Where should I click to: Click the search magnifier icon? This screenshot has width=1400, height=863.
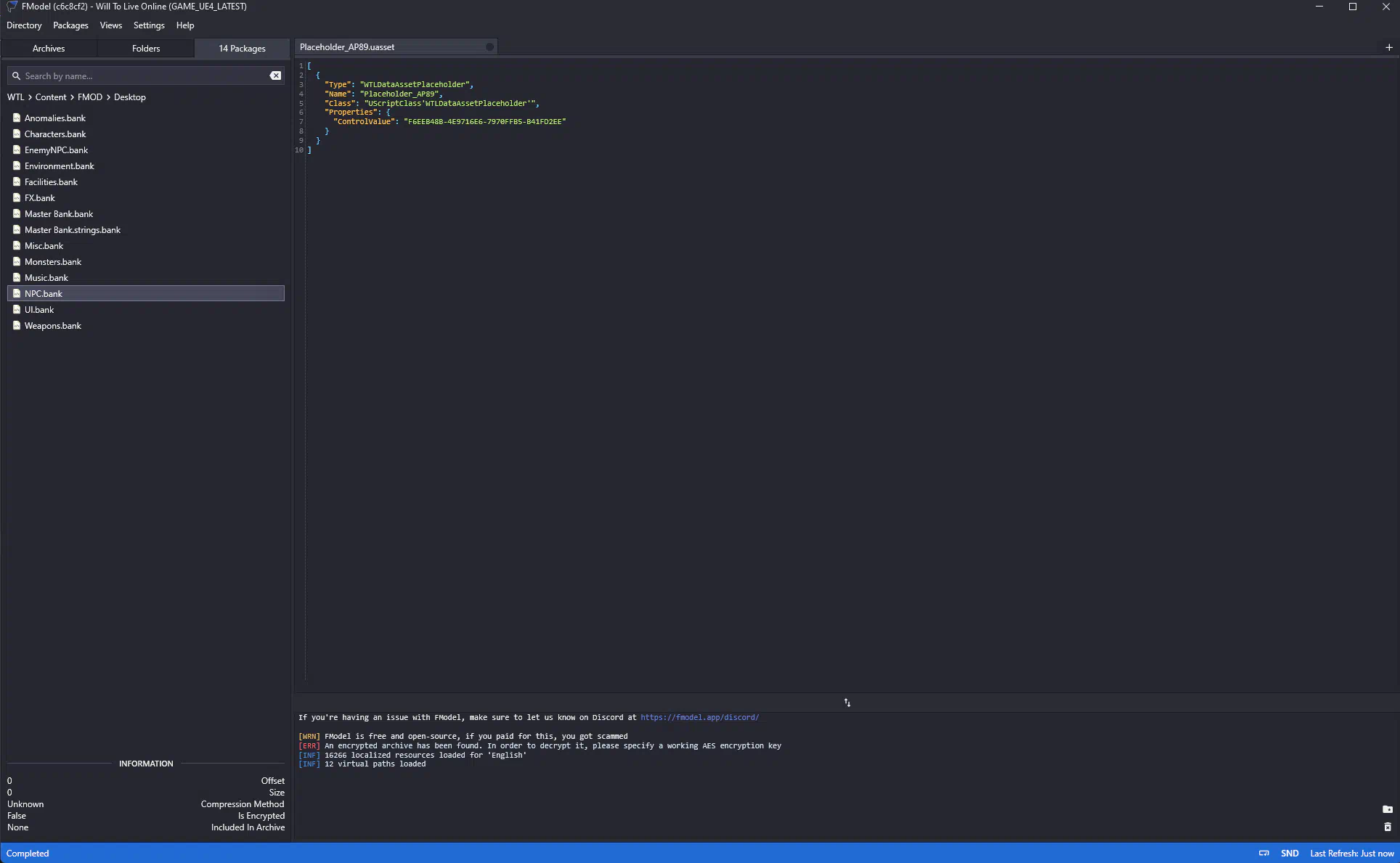16,75
